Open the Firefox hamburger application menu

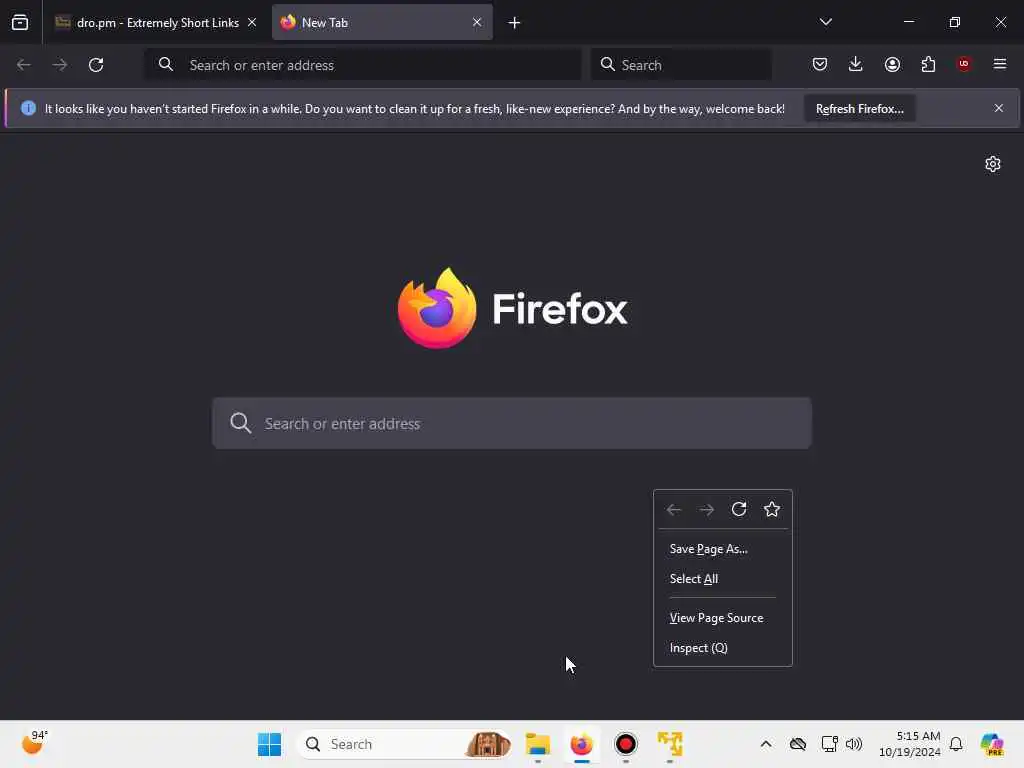click(1000, 64)
